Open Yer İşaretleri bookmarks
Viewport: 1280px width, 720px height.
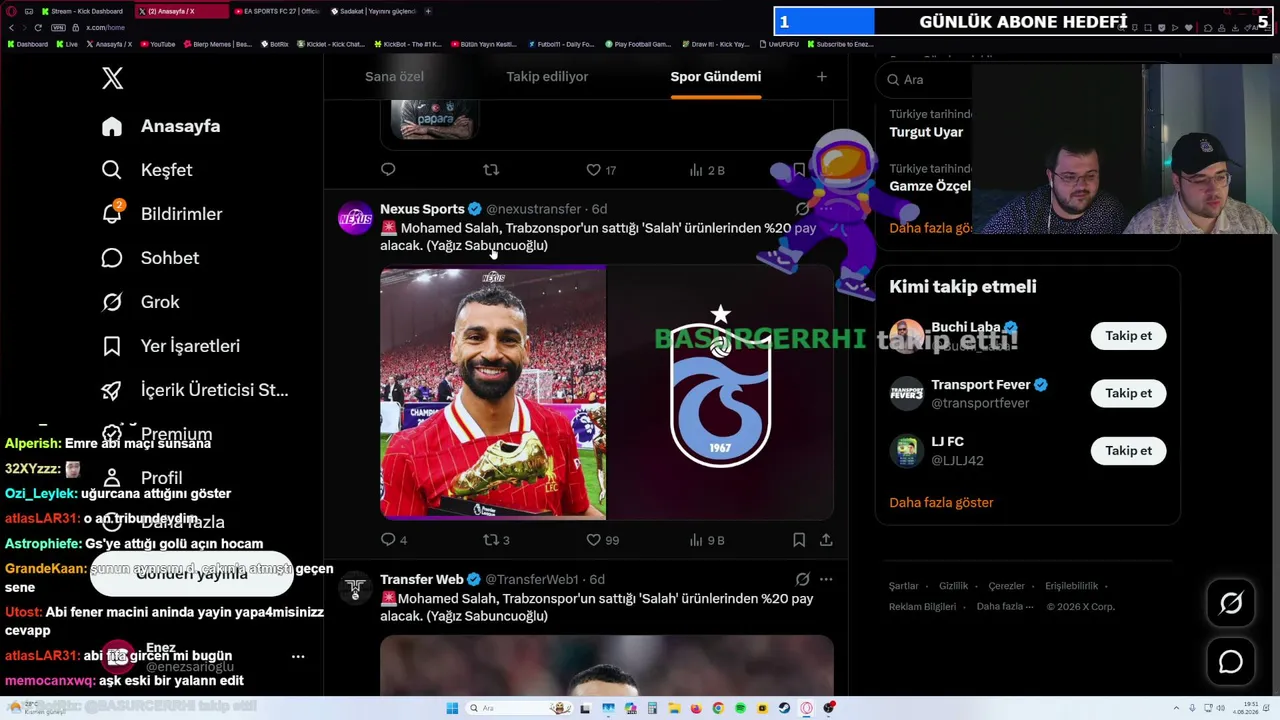click(171, 346)
